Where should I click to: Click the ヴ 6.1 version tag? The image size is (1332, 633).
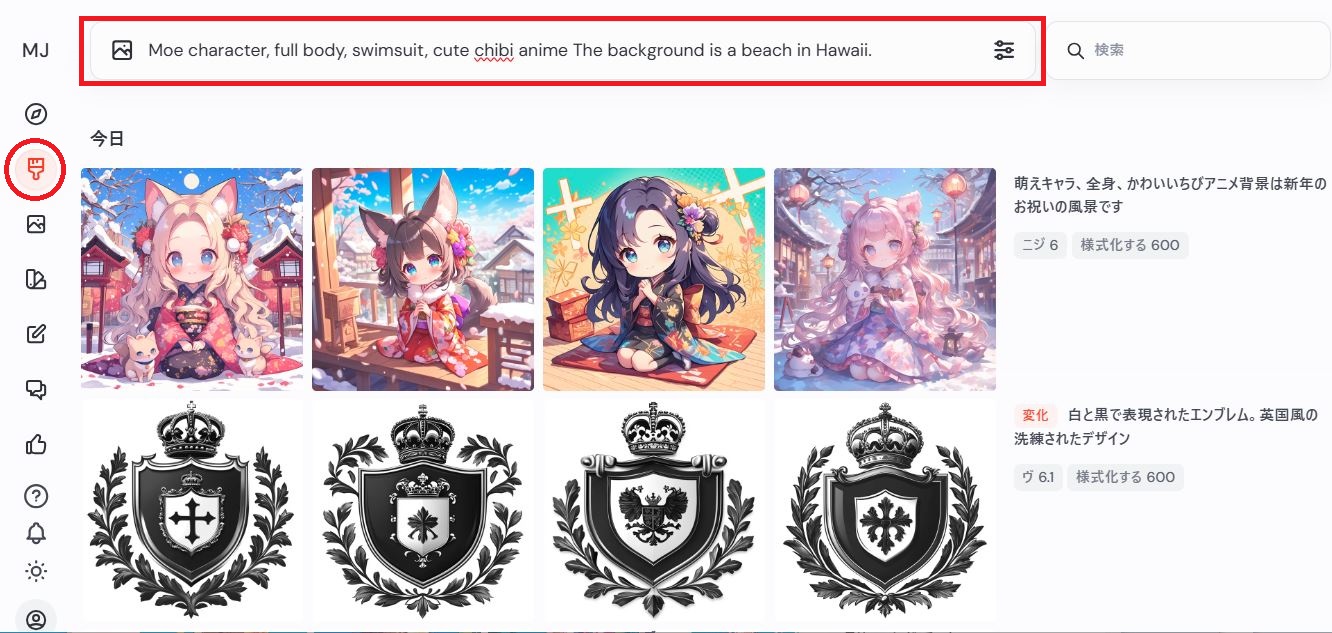tap(1038, 477)
